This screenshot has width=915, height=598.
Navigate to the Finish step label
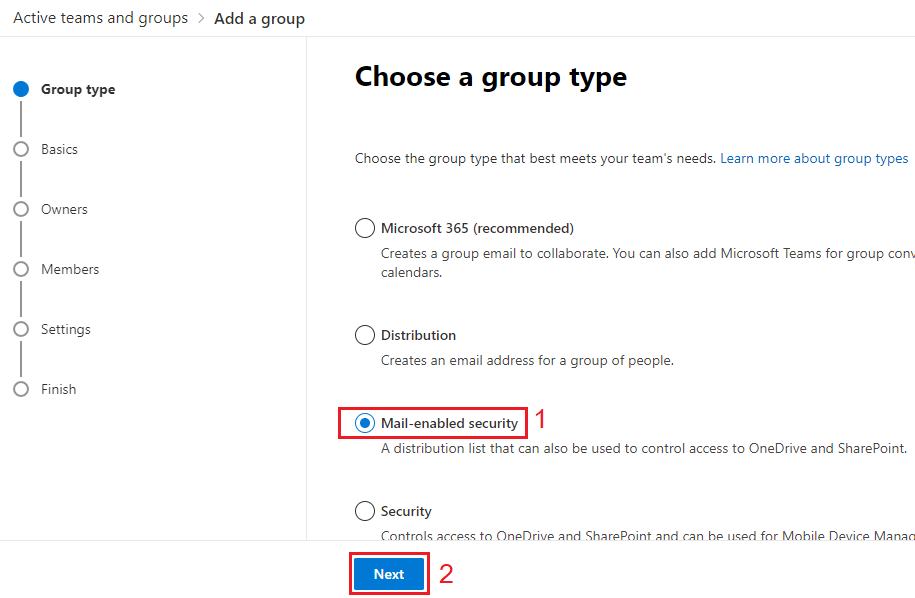(x=58, y=389)
